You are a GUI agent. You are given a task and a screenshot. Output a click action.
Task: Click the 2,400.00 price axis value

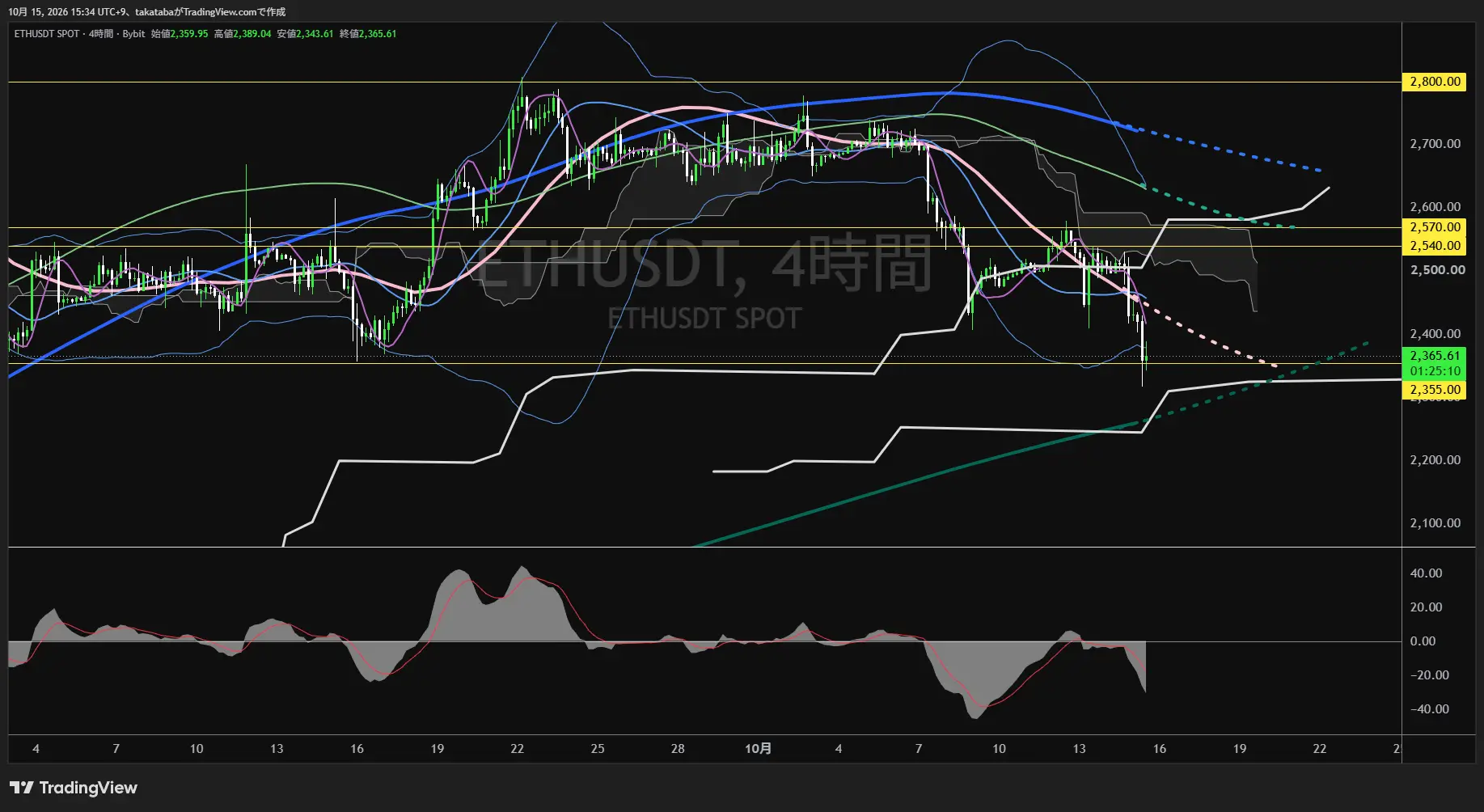(x=1435, y=334)
